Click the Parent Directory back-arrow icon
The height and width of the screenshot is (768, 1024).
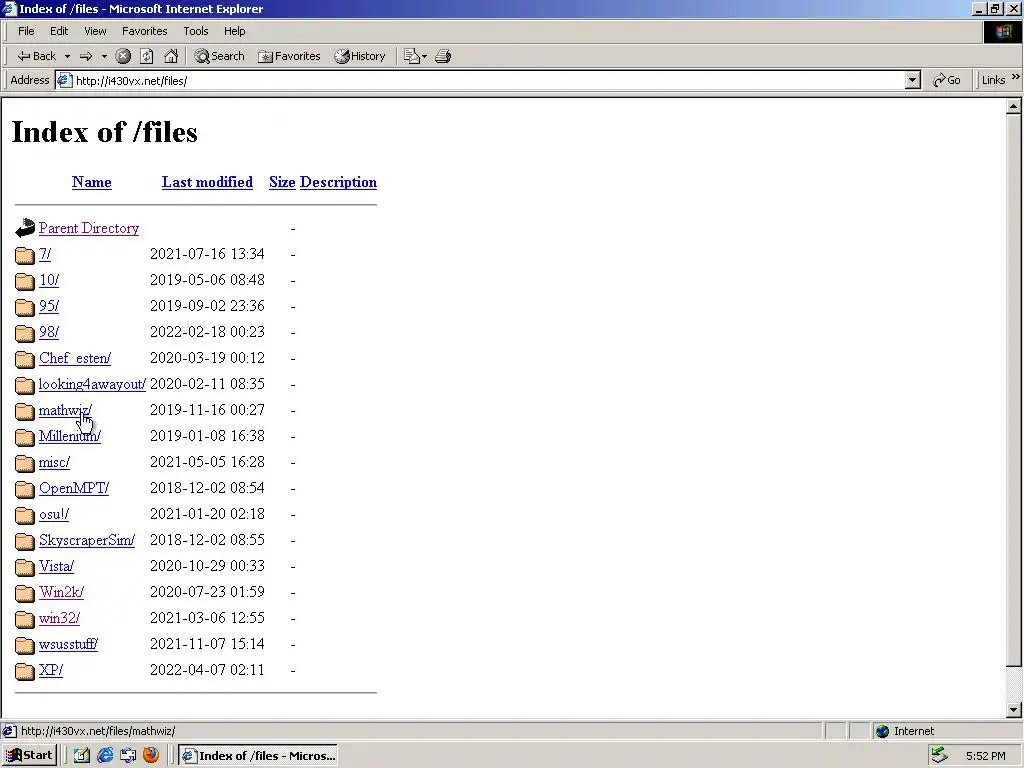coord(25,228)
